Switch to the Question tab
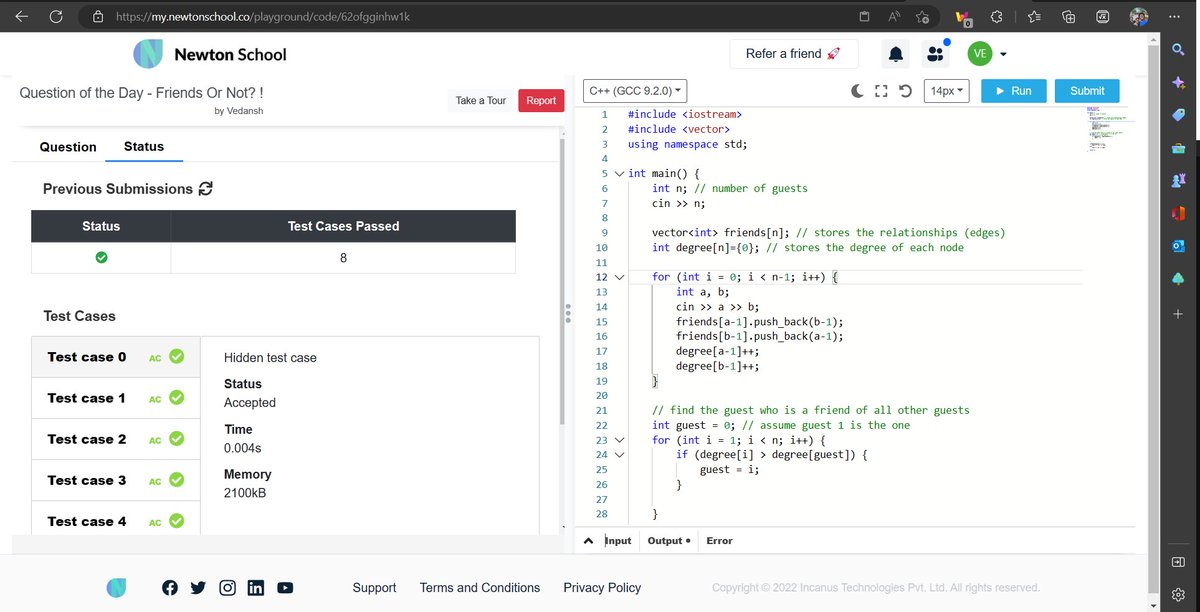 (67, 147)
